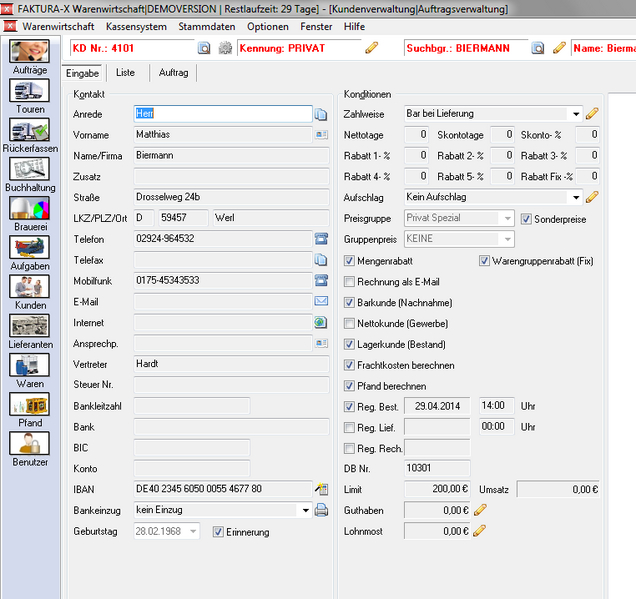Click the contact card icon next to Vorname

[x=322, y=134]
